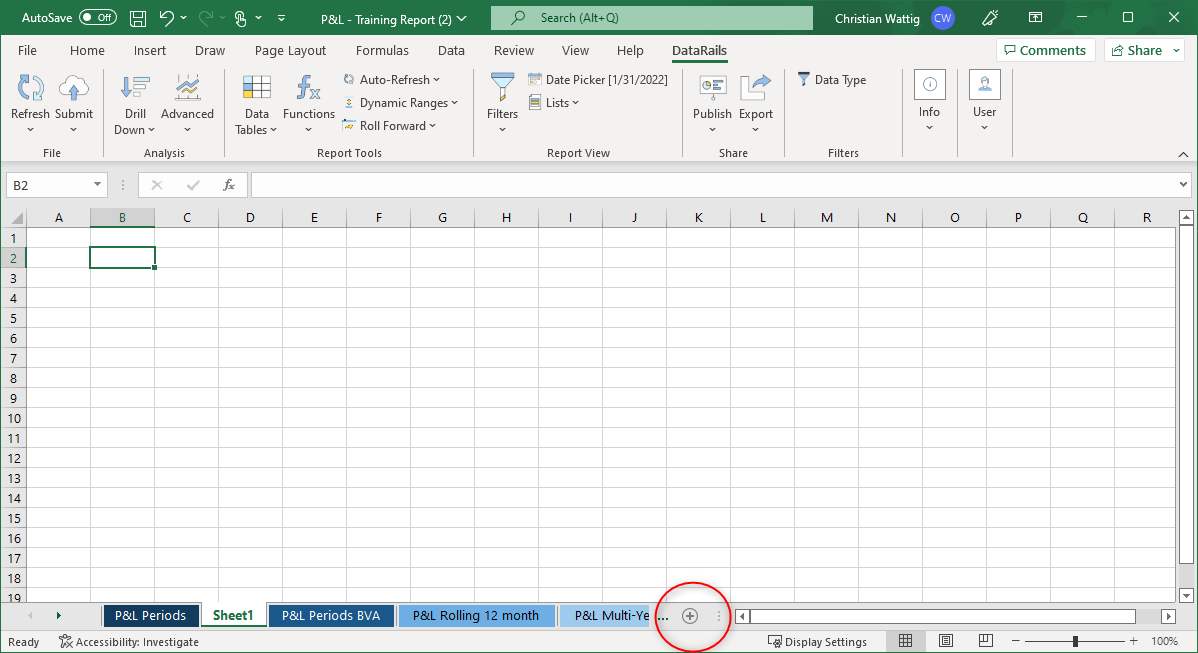The width and height of the screenshot is (1198, 653).
Task: Click the CW account avatar
Action: click(943, 18)
